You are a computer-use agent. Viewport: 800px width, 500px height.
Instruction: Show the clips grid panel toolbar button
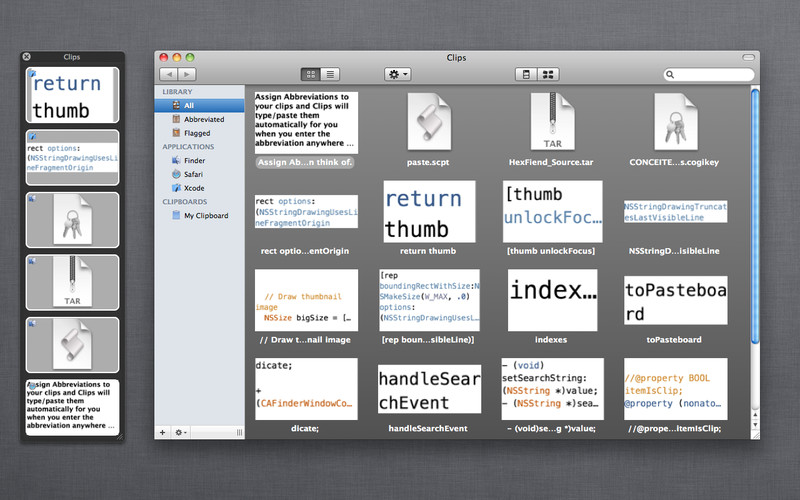[x=548, y=74]
